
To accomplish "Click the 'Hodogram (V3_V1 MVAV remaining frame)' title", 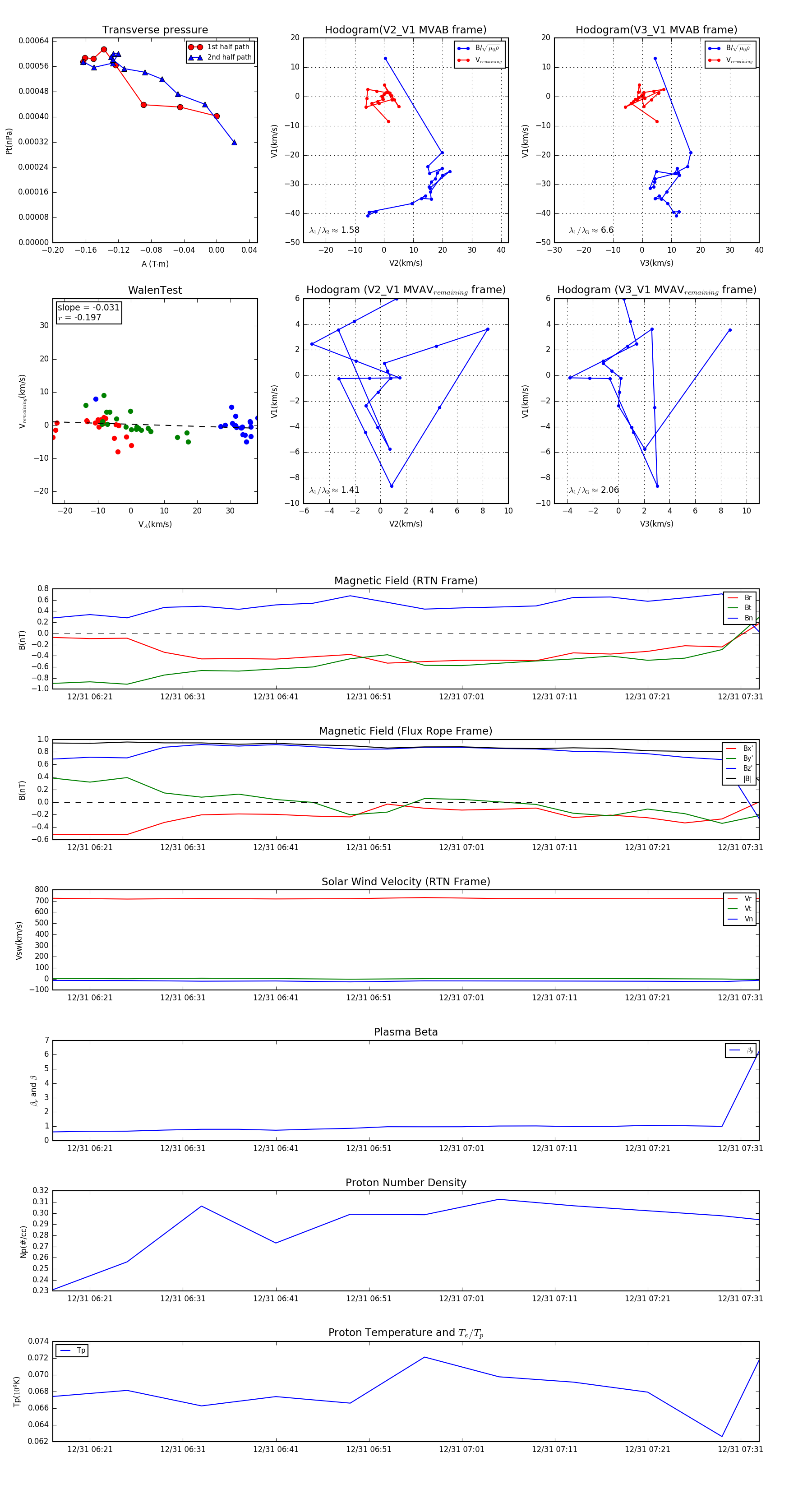I will pyautogui.click(x=656, y=290).
